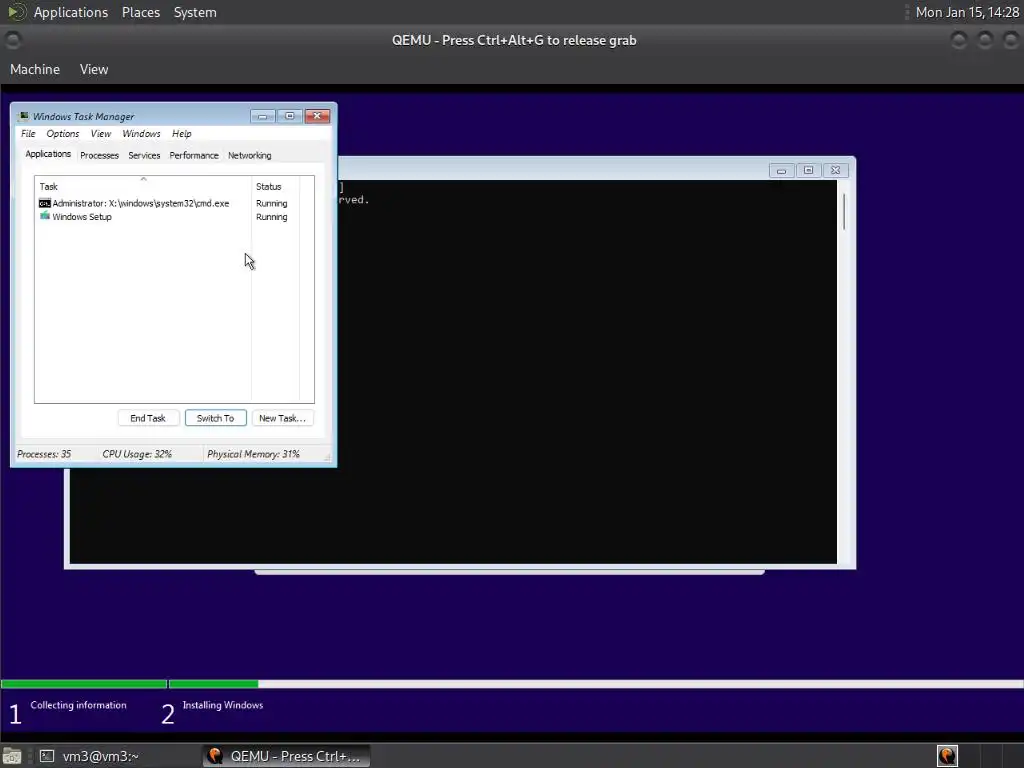
Task: Click the Switch To button
Action: point(216,418)
